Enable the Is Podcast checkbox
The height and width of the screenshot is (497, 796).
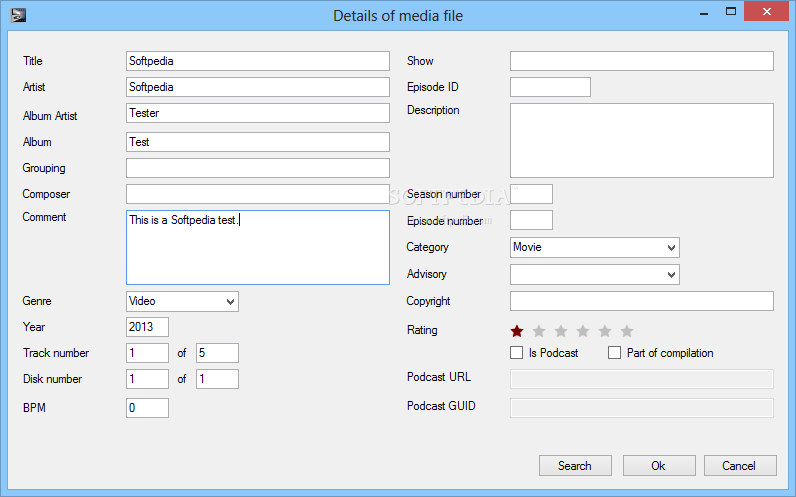click(x=516, y=352)
